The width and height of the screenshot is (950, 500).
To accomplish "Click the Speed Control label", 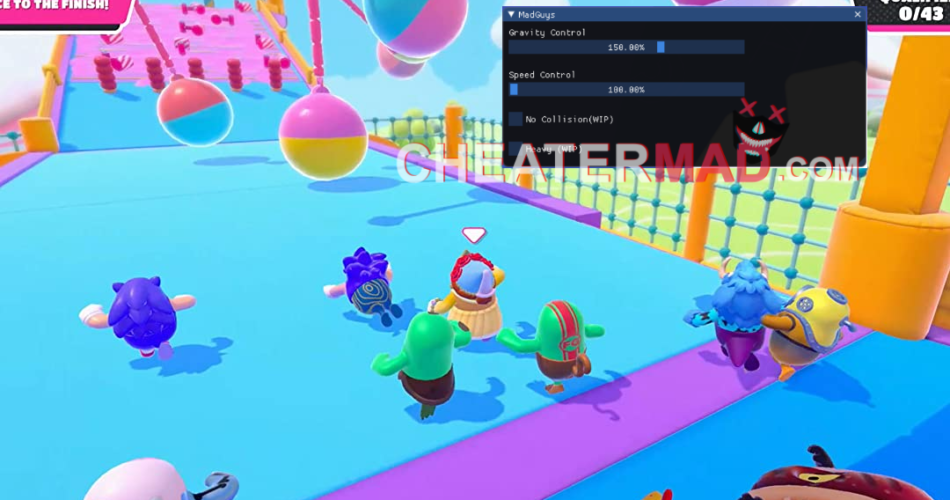I will [x=542, y=75].
